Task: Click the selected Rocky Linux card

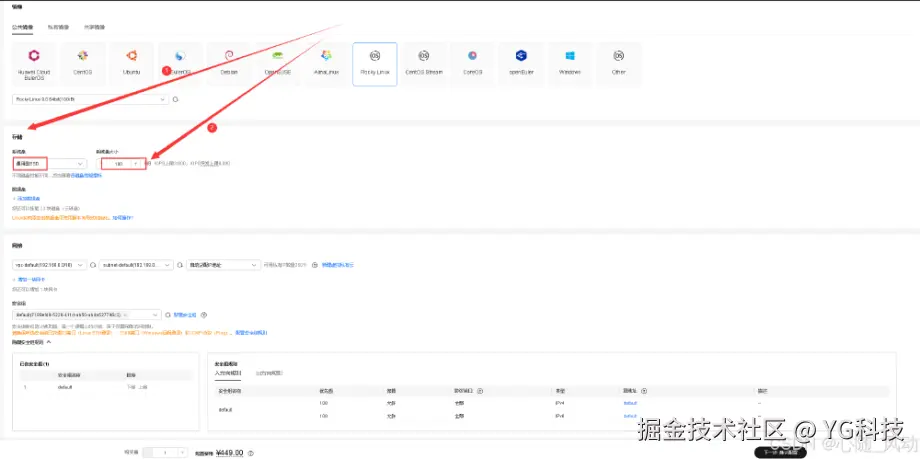Action: (375, 64)
